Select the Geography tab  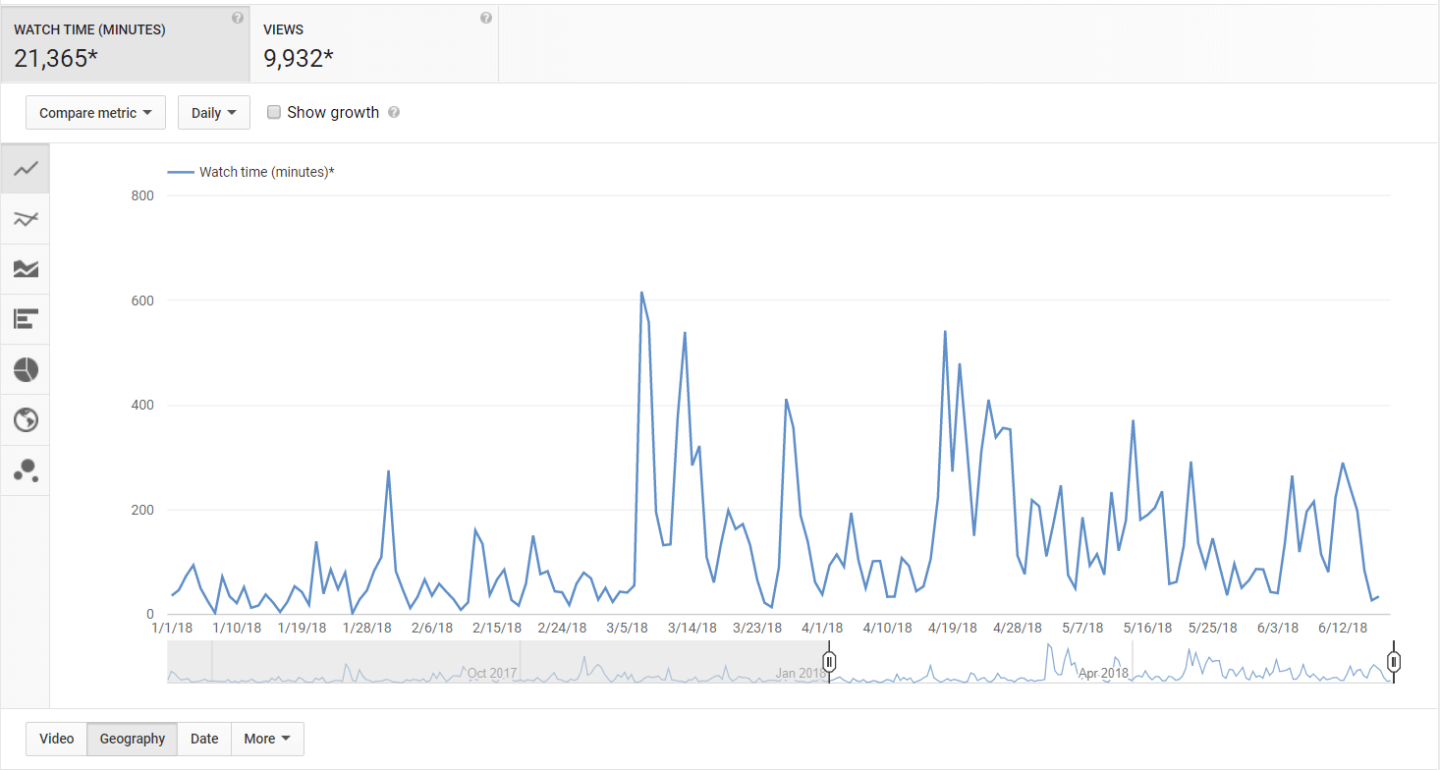[132, 739]
